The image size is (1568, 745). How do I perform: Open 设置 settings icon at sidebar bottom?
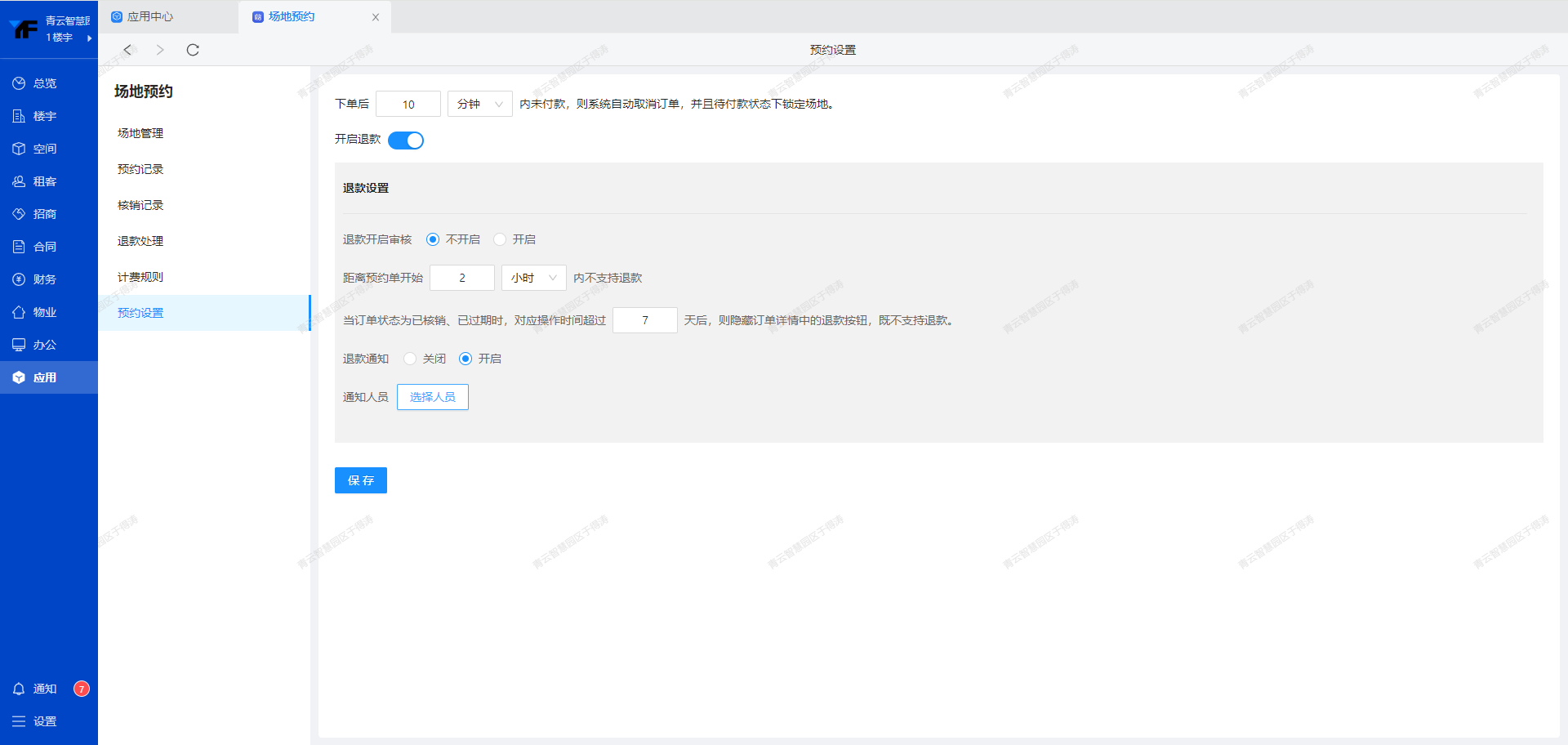click(x=19, y=721)
